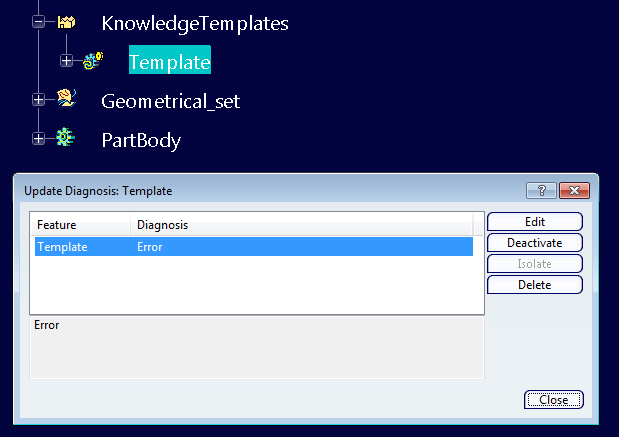624x446 pixels.
Task: Collapse the KnowledgeTemplates tree node
Action: (x=39, y=22)
